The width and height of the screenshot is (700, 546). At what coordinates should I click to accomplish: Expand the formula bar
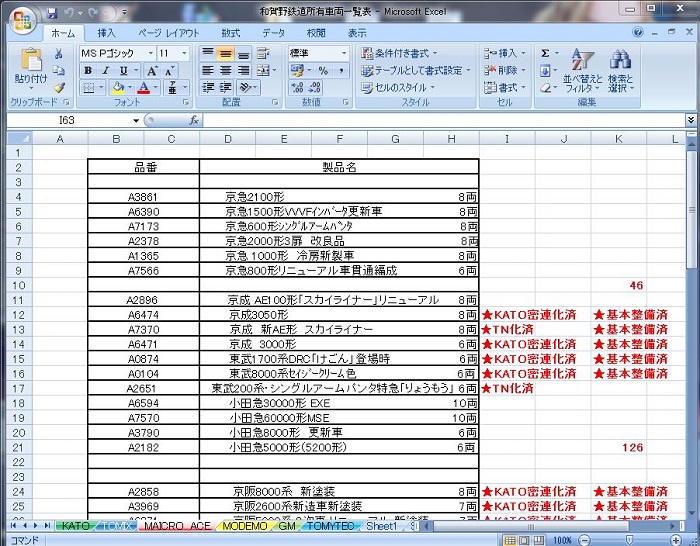(x=691, y=120)
